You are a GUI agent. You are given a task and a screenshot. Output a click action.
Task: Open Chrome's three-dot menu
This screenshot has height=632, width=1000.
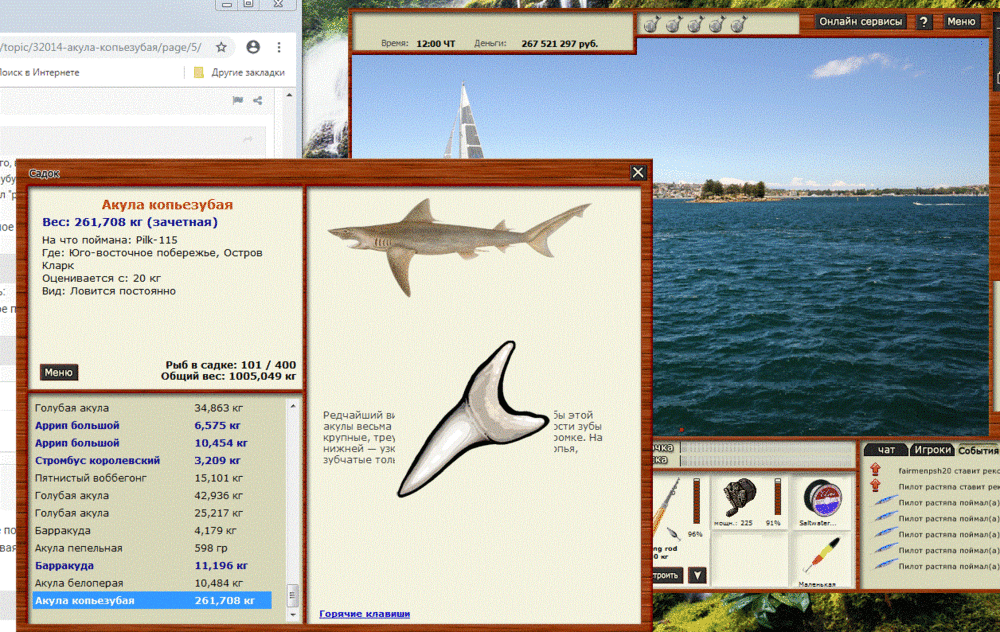(x=281, y=47)
